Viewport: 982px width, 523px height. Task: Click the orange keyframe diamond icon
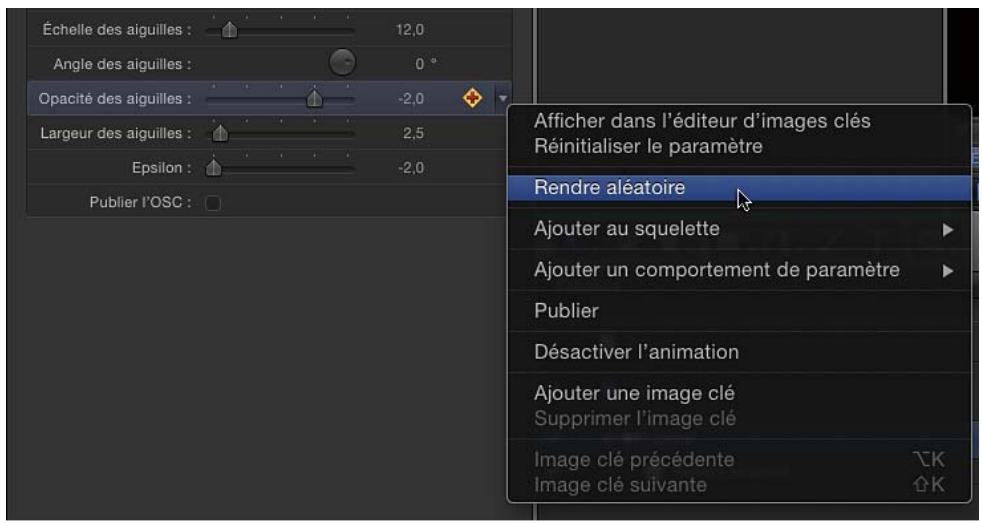472,98
